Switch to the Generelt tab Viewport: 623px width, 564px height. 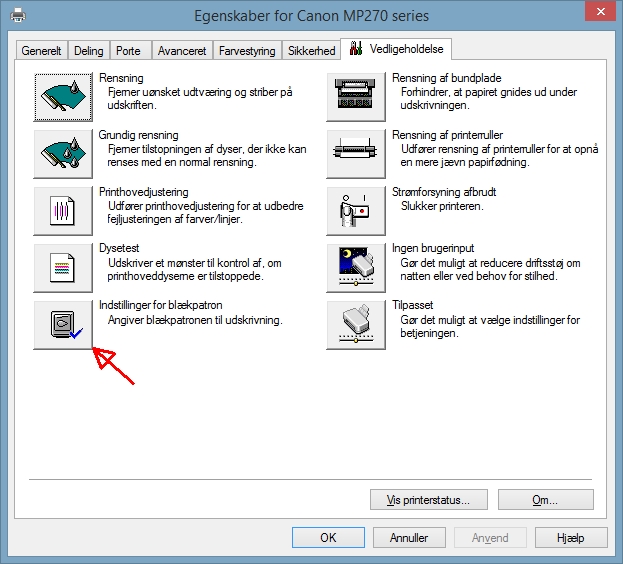point(42,51)
